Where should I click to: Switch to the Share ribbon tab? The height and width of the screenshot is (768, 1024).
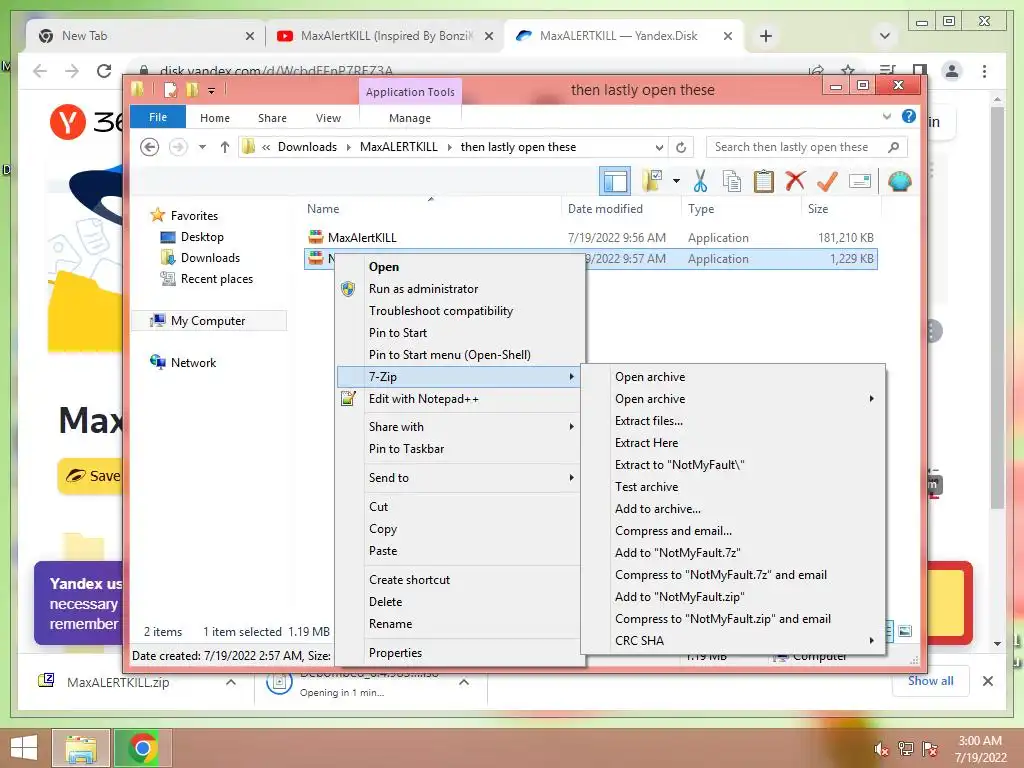(x=272, y=118)
